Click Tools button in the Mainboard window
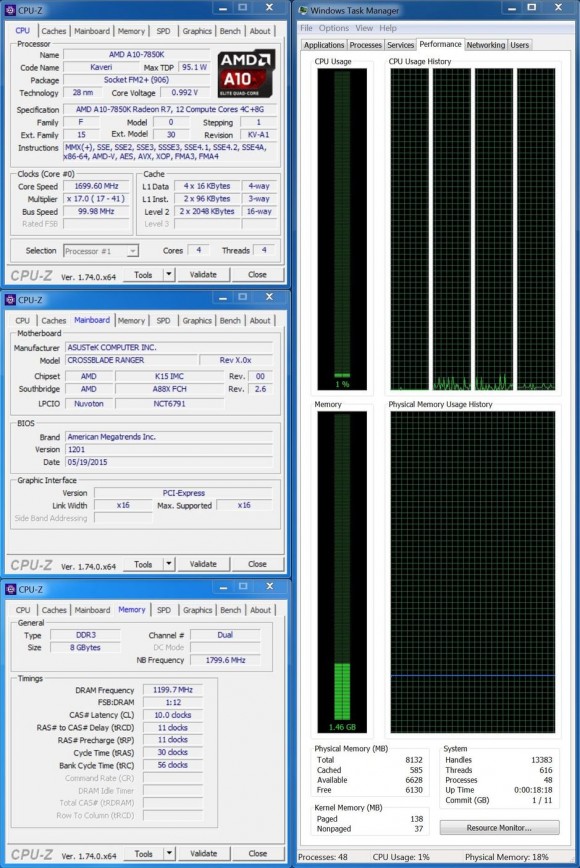 (143, 564)
